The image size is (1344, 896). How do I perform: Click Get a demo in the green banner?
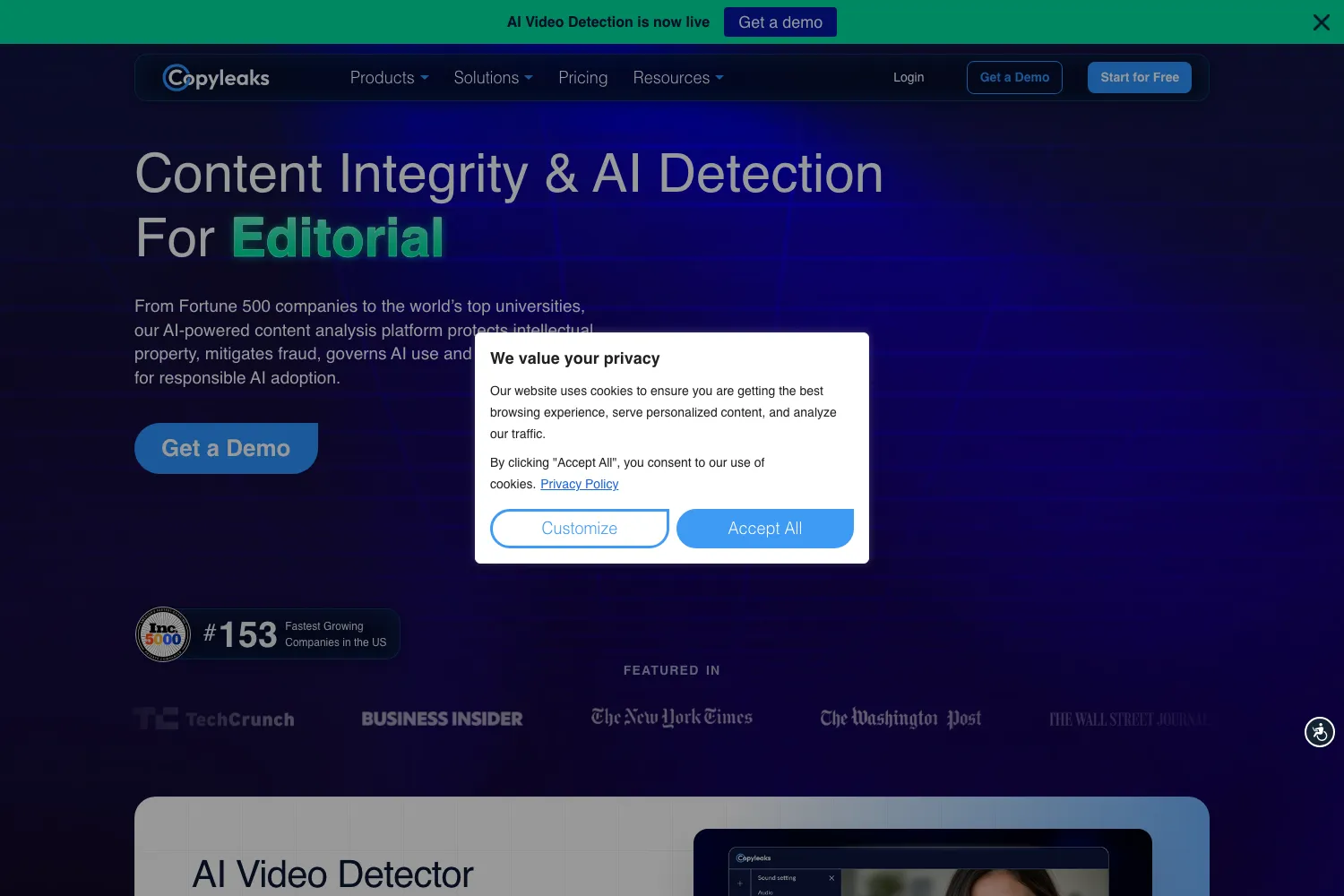[x=780, y=22]
